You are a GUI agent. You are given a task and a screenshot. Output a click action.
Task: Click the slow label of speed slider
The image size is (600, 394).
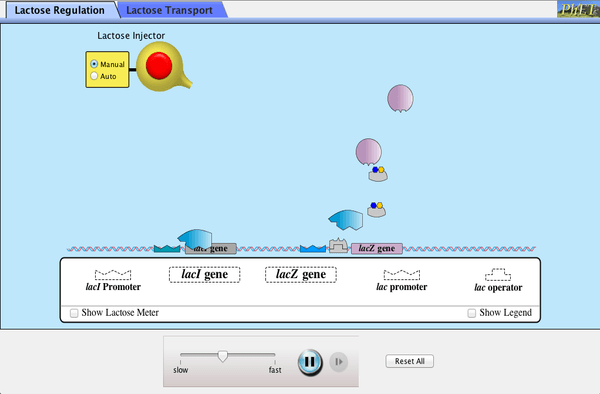180,370
